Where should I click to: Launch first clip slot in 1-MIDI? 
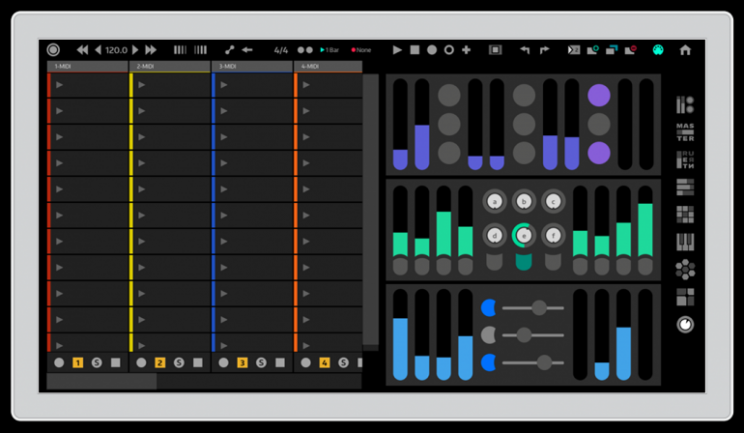pos(59,85)
